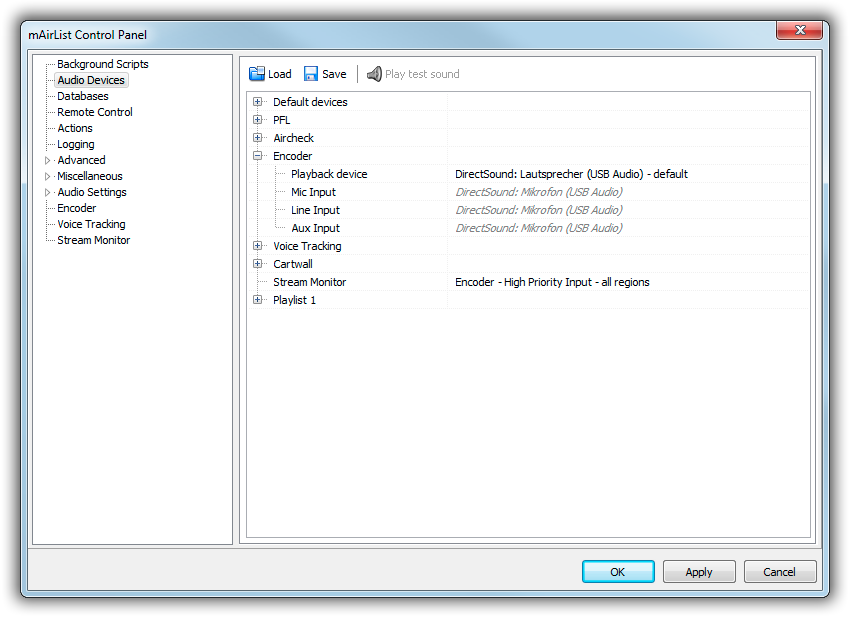This screenshot has height=618, width=850.
Task: Expand the Aircheck device group
Action: (258, 138)
